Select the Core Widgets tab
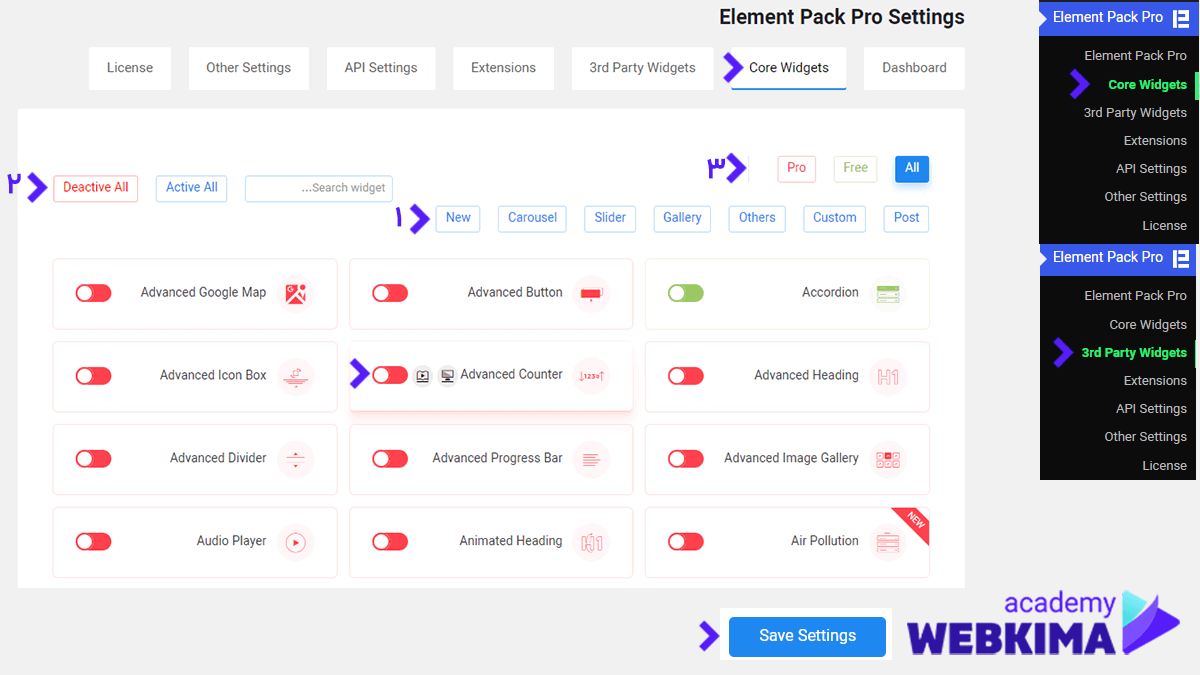This screenshot has height=675, width=1200. pyautogui.click(x=789, y=68)
